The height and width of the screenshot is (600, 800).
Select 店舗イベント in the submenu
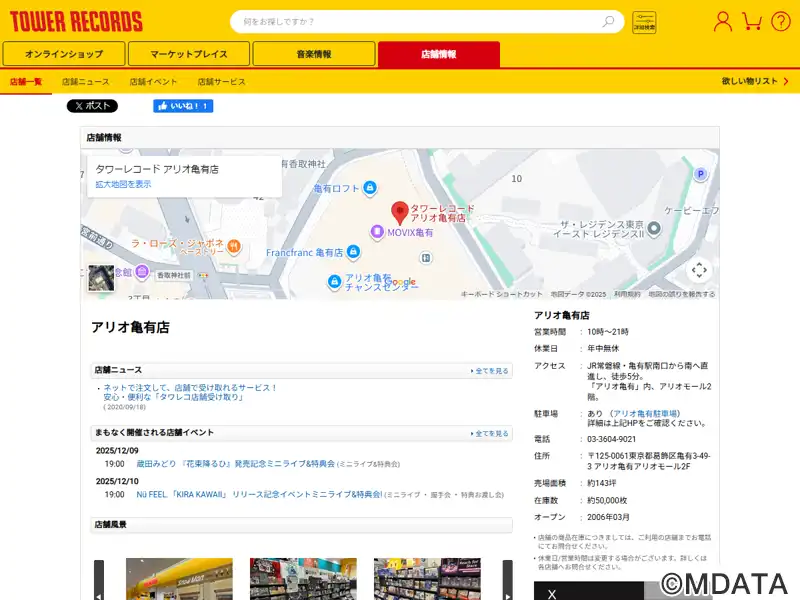153,82
